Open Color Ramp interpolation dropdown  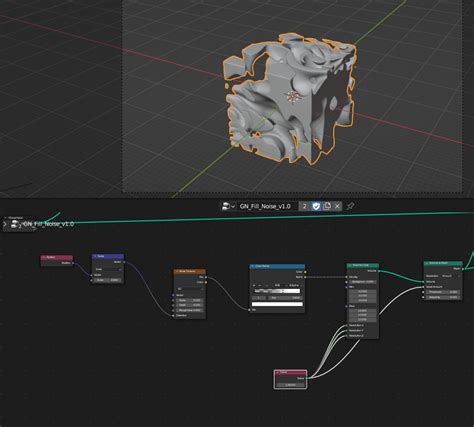(295, 285)
